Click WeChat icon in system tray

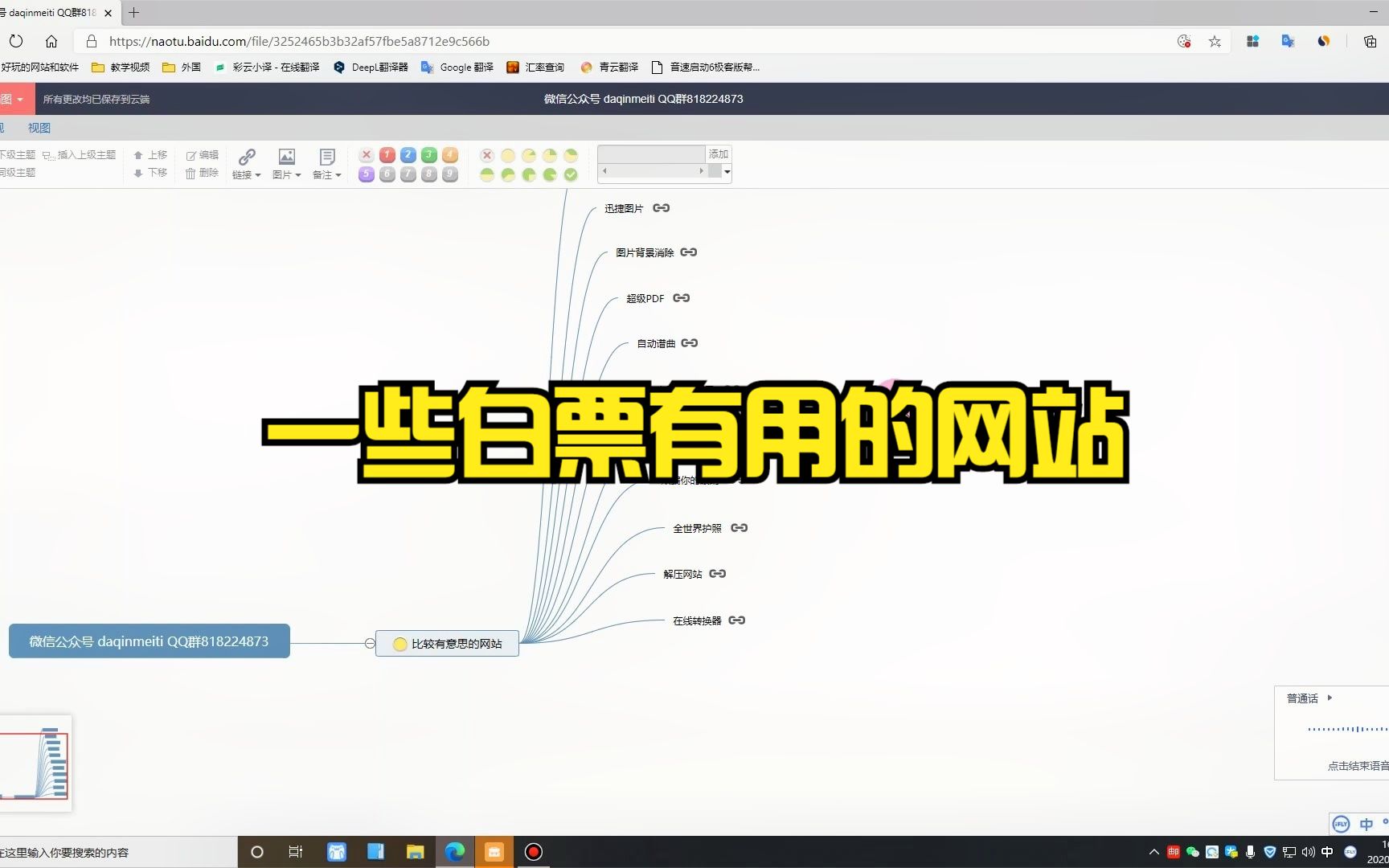point(1193,852)
